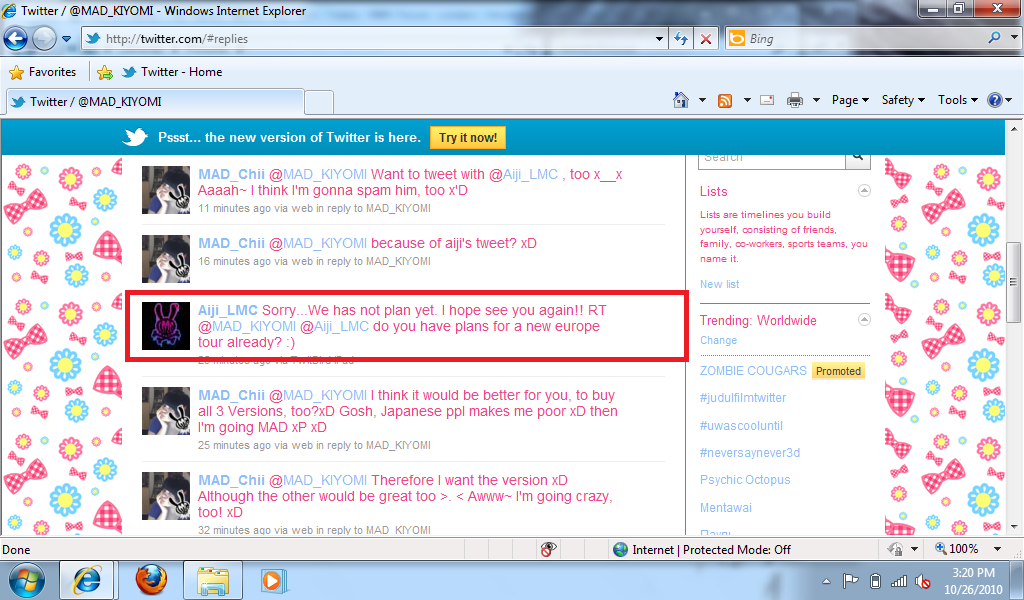Image resolution: width=1024 pixels, height=600 pixels.
Task: Open the #uwascooluntil trend
Action: 741,426
